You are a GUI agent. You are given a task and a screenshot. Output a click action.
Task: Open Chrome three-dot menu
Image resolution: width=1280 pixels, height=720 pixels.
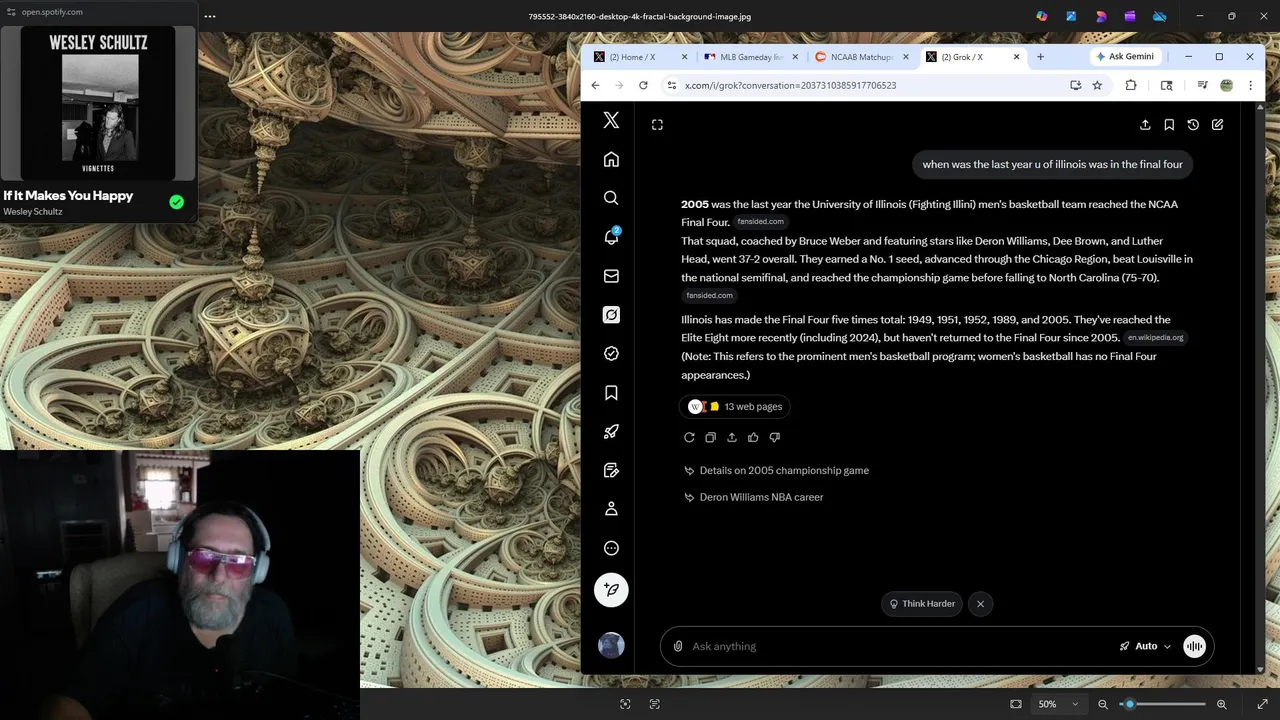[1250, 85]
